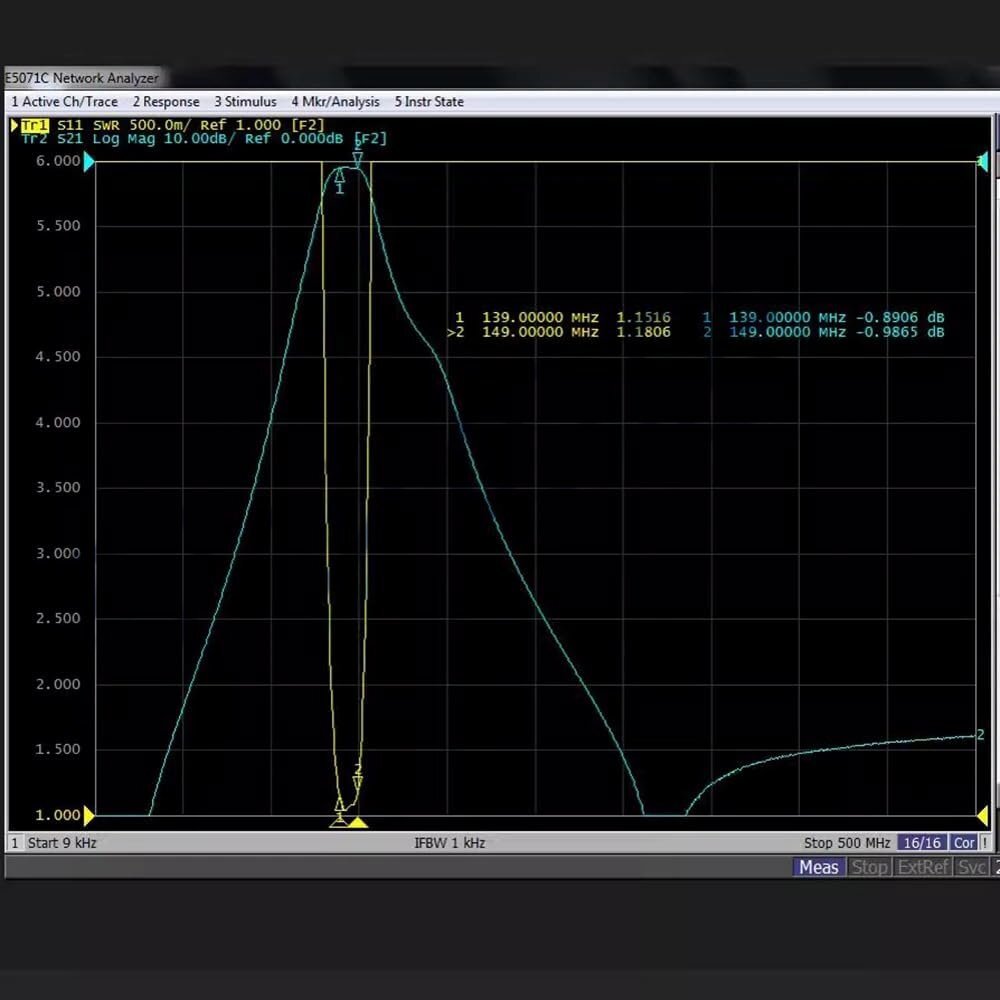This screenshot has width=1000, height=1000.
Task: Click the Stop button in the status bar
Action: pyautogui.click(x=869, y=867)
